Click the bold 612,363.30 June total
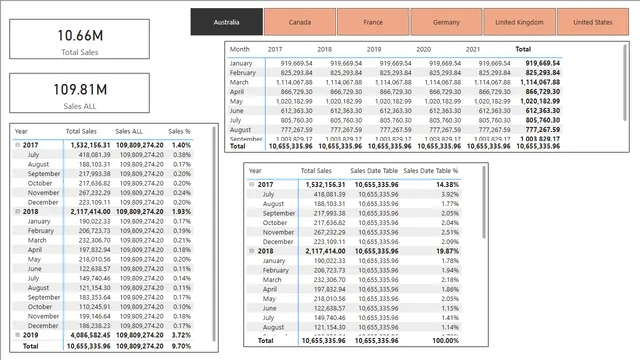The width and height of the screenshot is (640, 360). (x=542, y=111)
